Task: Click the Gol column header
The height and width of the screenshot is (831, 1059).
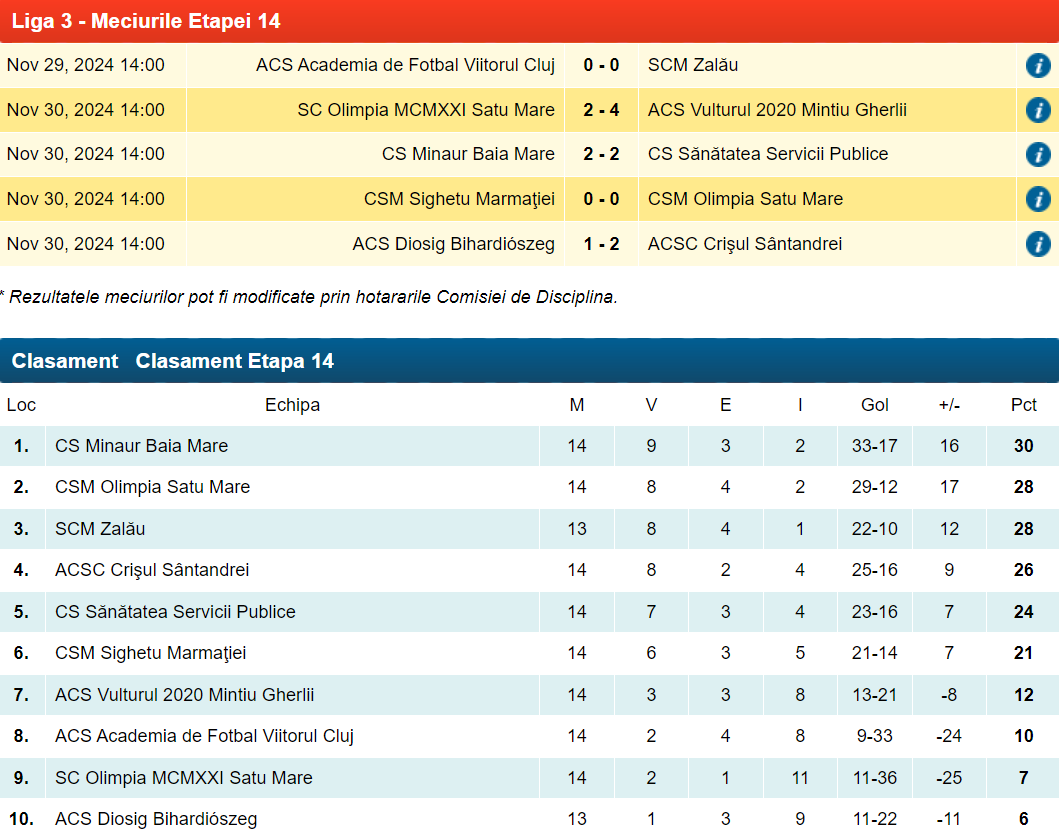Action: pos(875,405)
